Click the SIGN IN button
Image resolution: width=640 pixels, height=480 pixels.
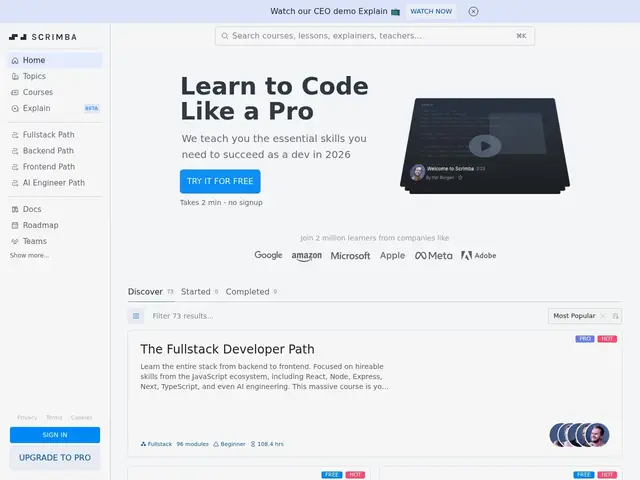(55, 435)
